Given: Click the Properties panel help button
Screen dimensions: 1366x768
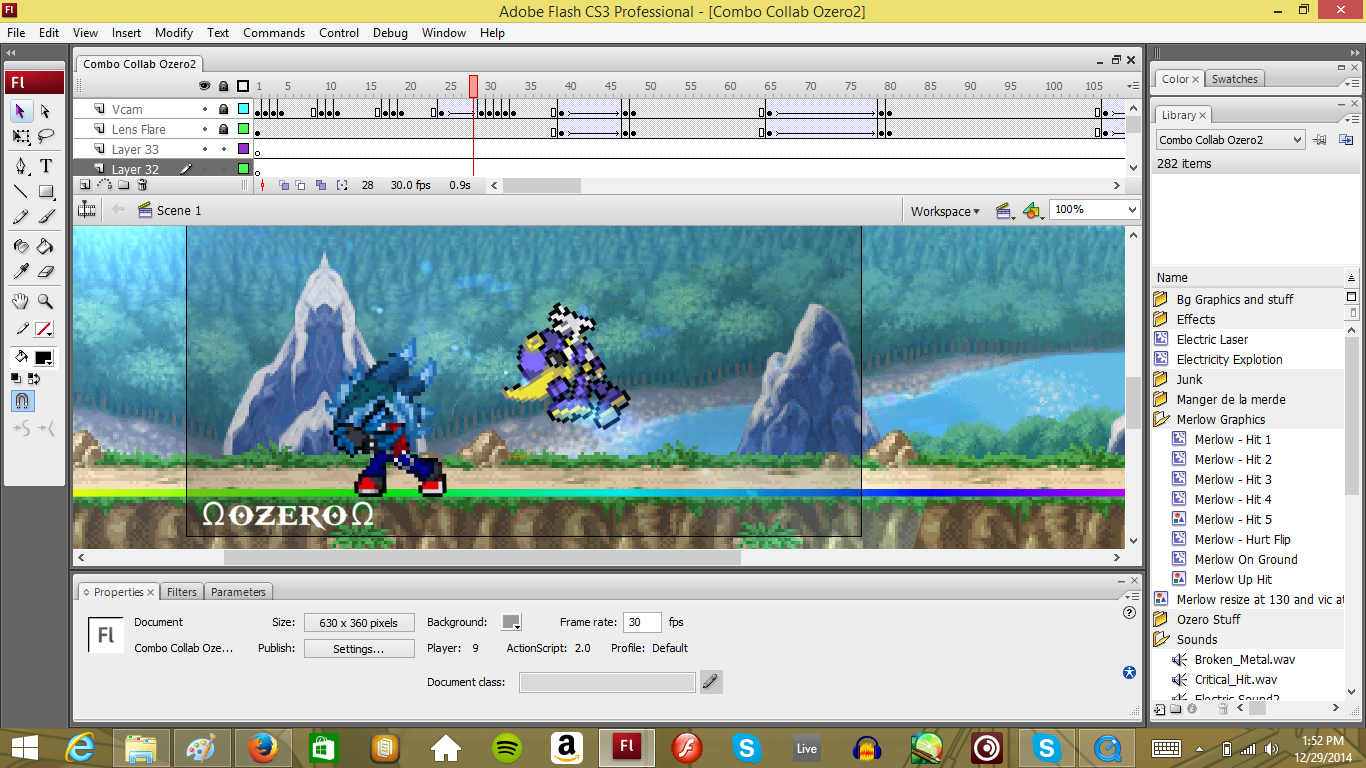Looking at the screenshot, I should coord(1129,613).
